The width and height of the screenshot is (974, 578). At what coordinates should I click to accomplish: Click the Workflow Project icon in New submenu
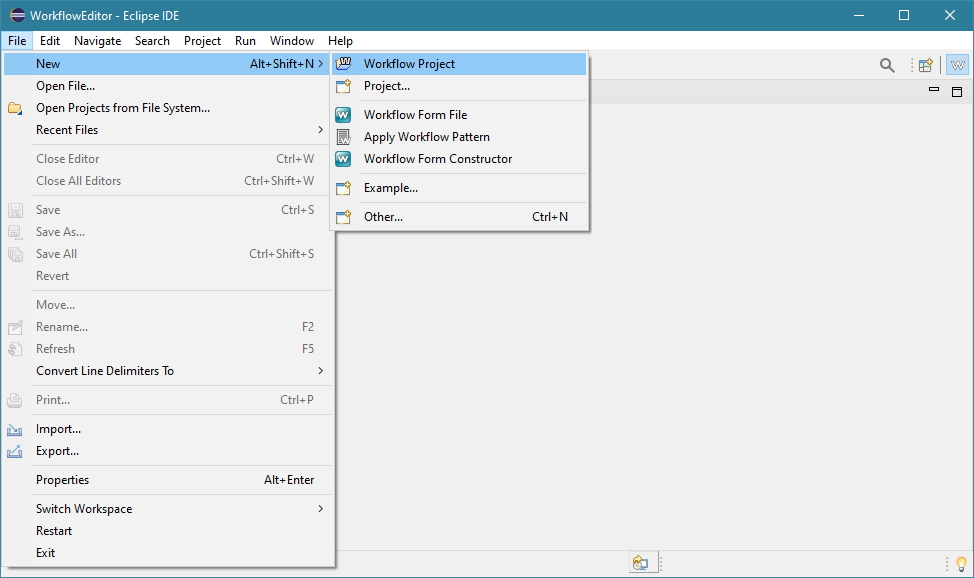344,64
